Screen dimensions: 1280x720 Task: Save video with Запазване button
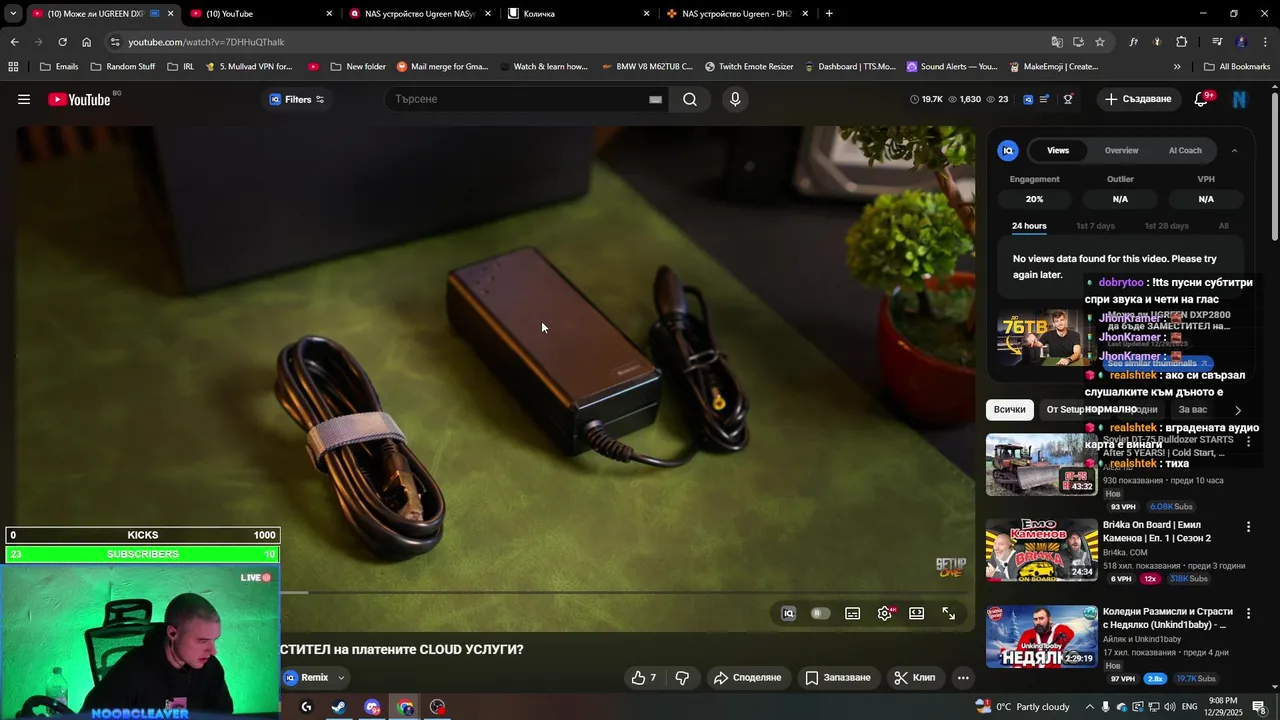click(x=838, y=677)
